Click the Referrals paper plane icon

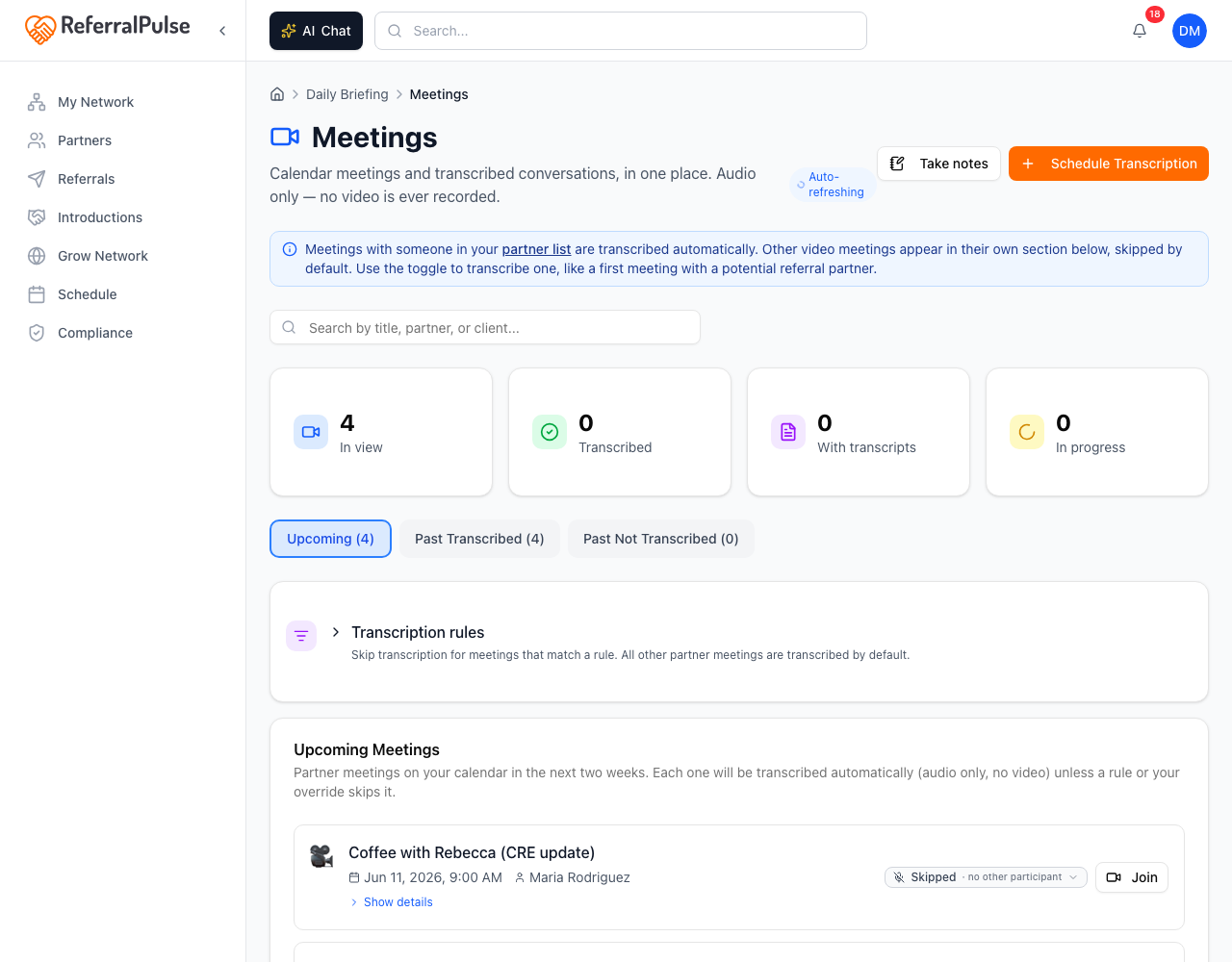pos(37,179)
